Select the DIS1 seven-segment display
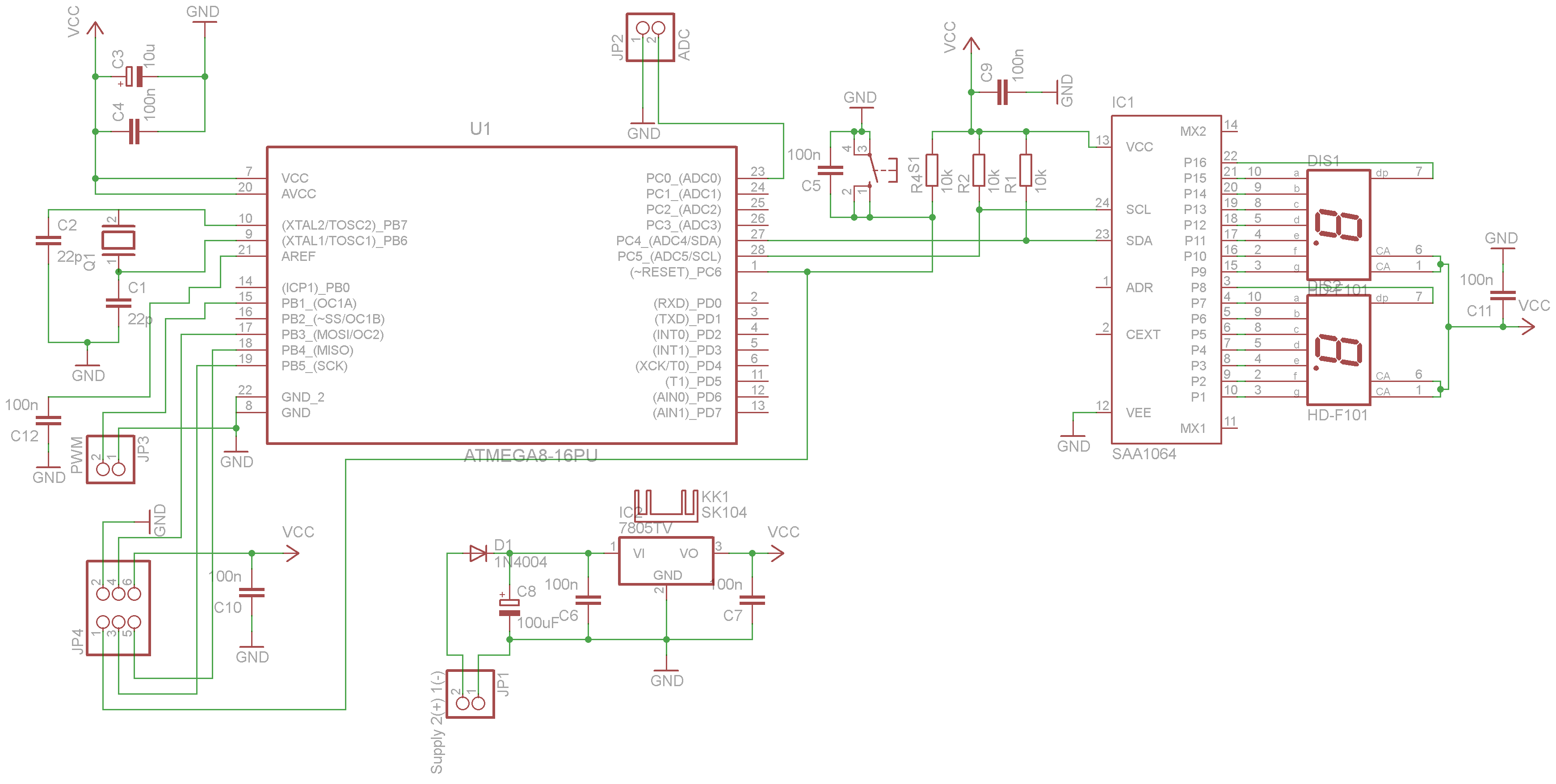 1338,225
